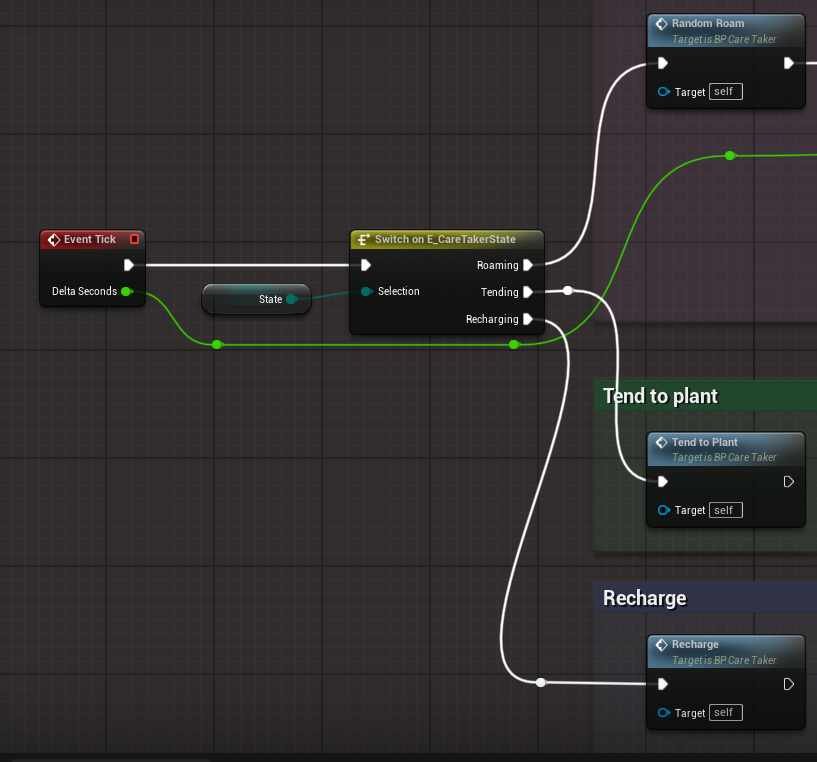This screenshot has width=817, height=762.
Task: Click the red delegate pin on Event Tick
Action: [134, 239]
